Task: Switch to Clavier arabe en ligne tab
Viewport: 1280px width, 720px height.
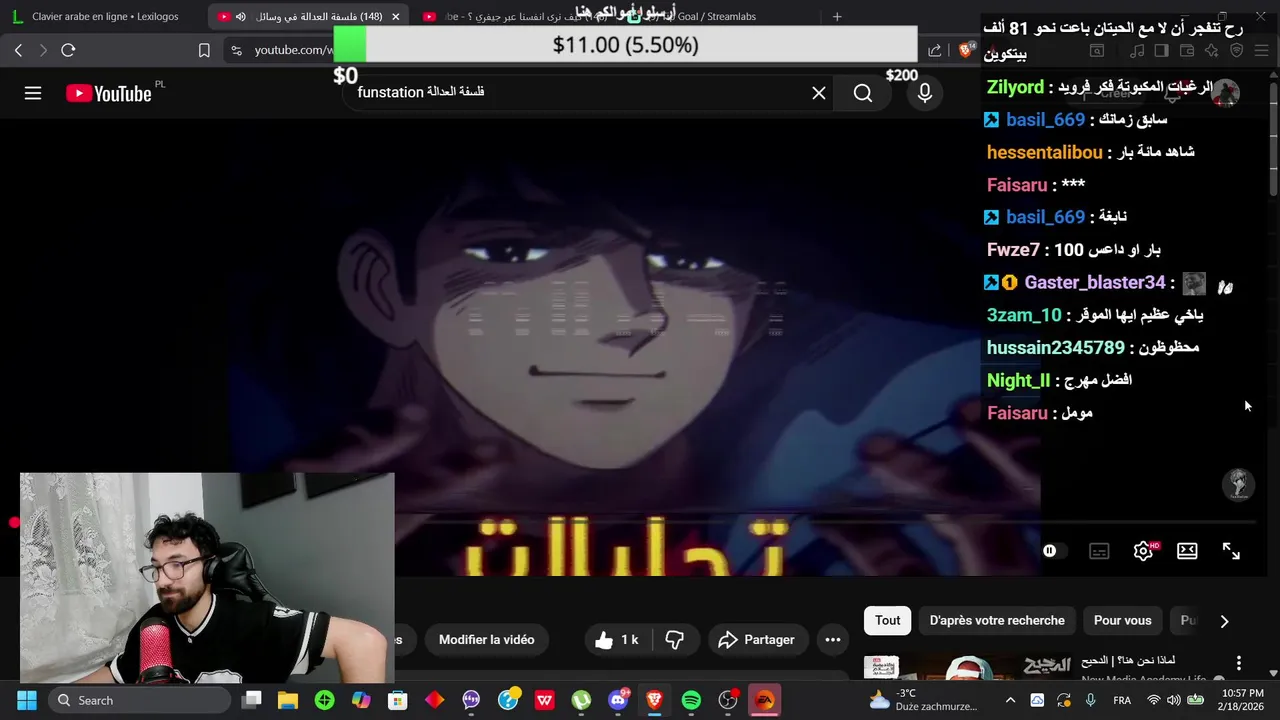Action: click(x=107, y=16)
